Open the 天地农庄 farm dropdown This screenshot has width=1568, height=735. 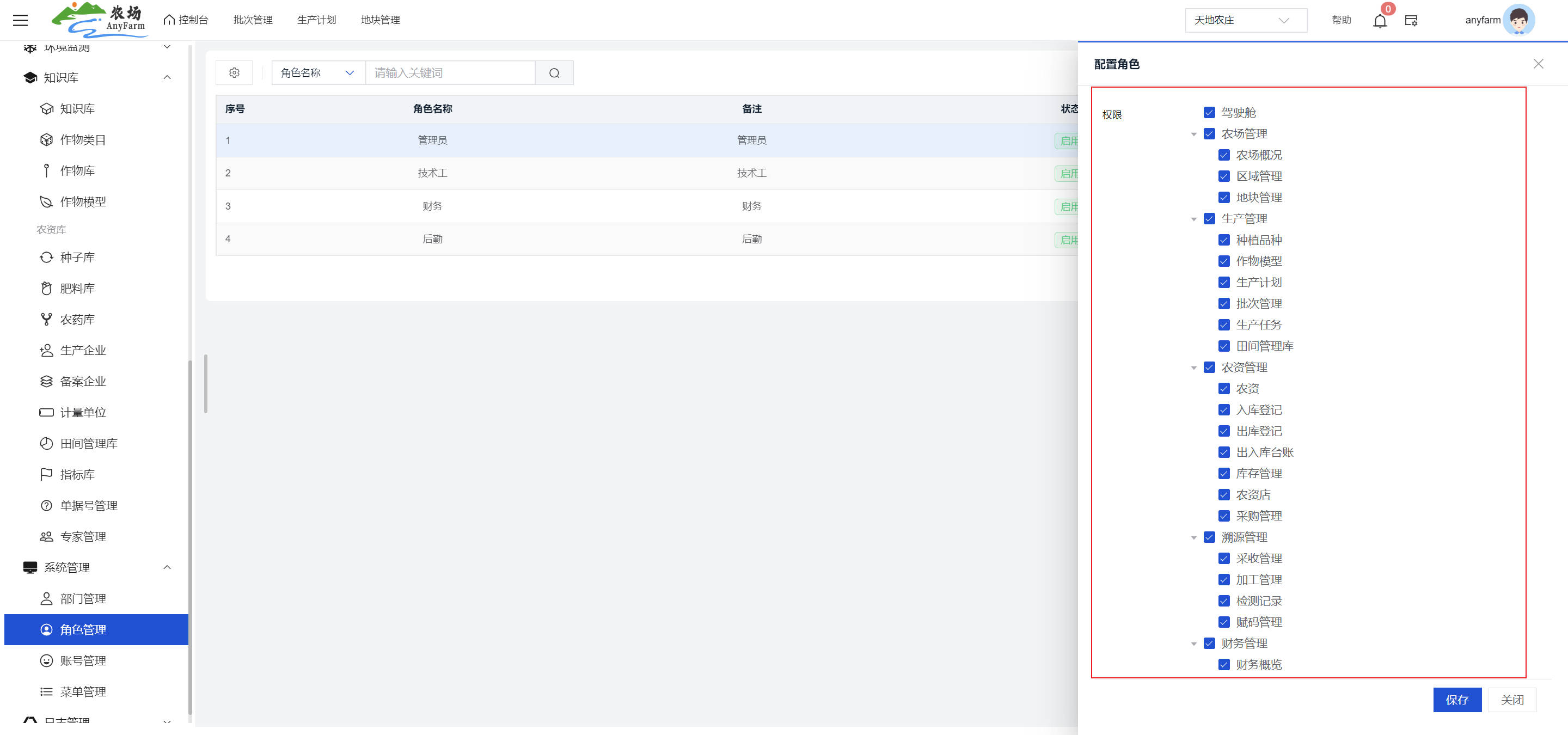point(1245,20)
